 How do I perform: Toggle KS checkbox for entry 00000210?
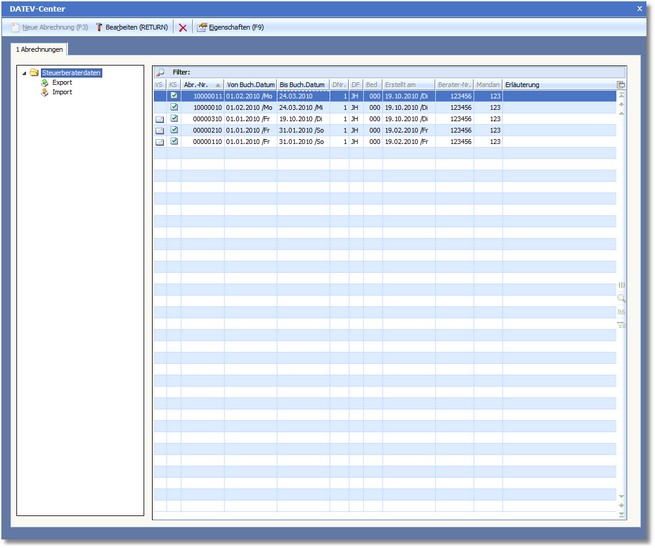174,130
